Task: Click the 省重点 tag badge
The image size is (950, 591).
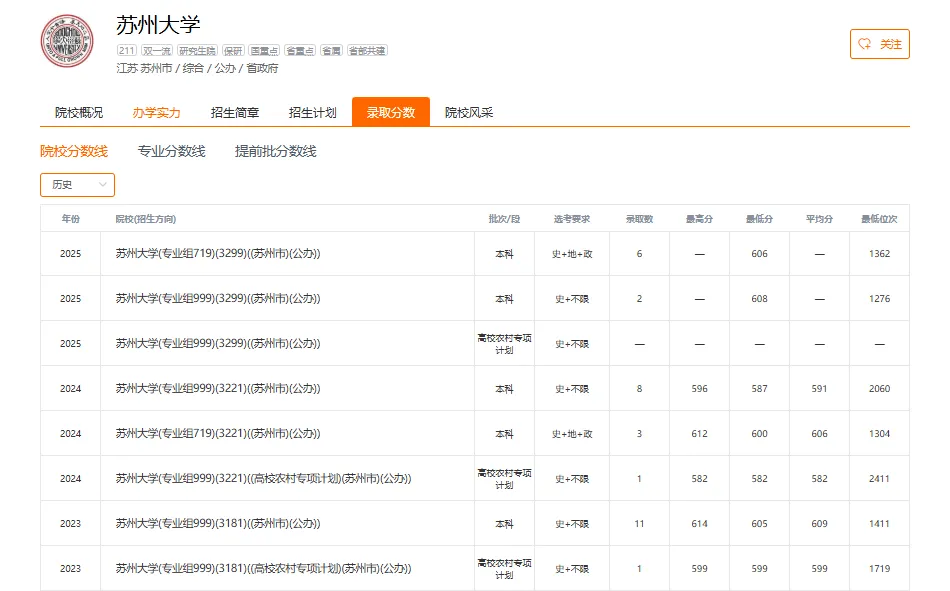Action: click(x=299, y=51)
